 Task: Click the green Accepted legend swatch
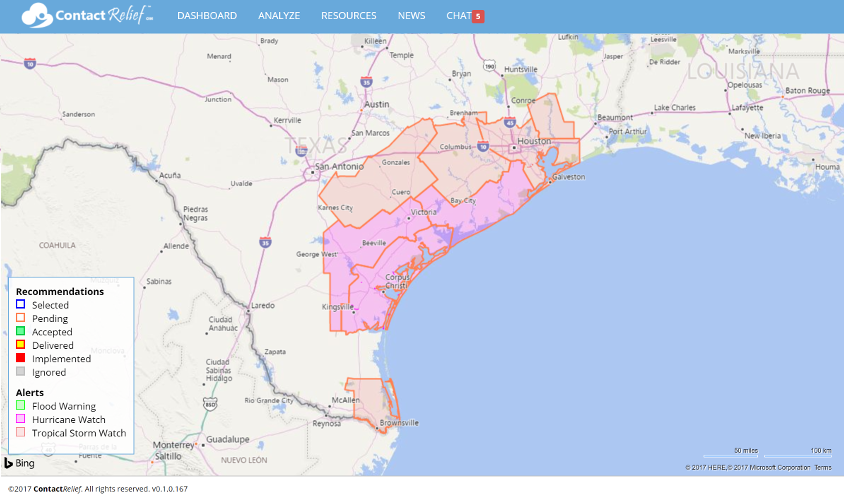click(20, 331)
